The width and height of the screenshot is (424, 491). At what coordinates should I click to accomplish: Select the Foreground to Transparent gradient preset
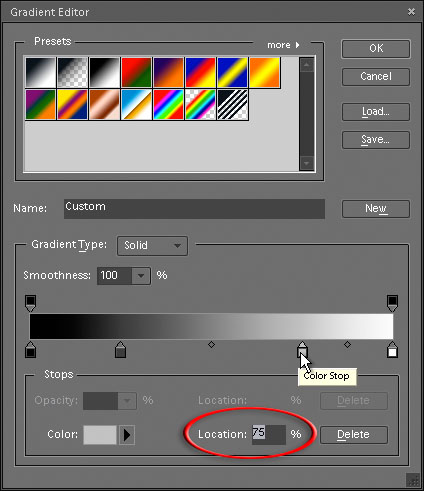(73, 72)
